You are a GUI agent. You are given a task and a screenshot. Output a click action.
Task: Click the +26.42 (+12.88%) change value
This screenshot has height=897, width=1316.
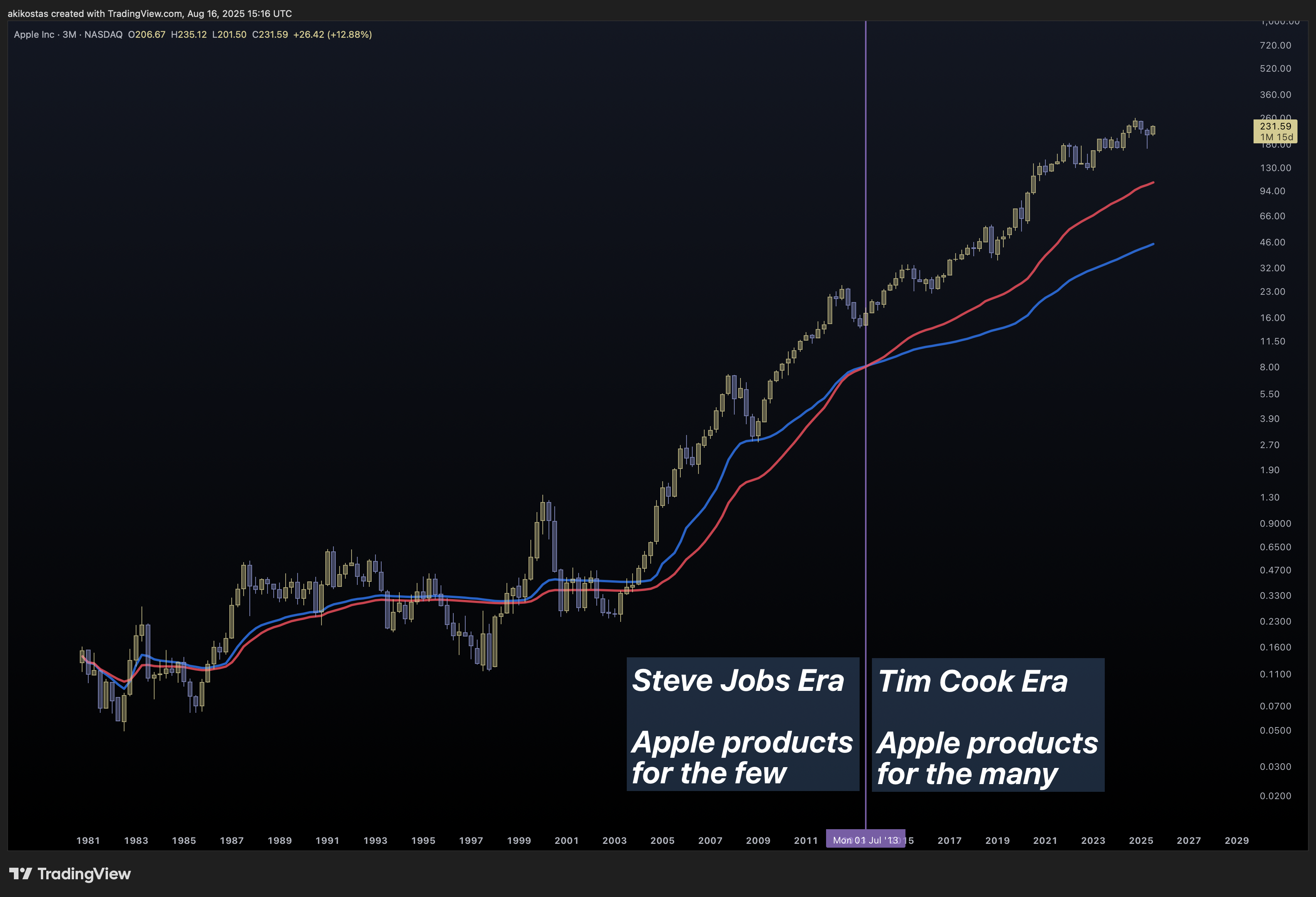[x=332, y=35]
